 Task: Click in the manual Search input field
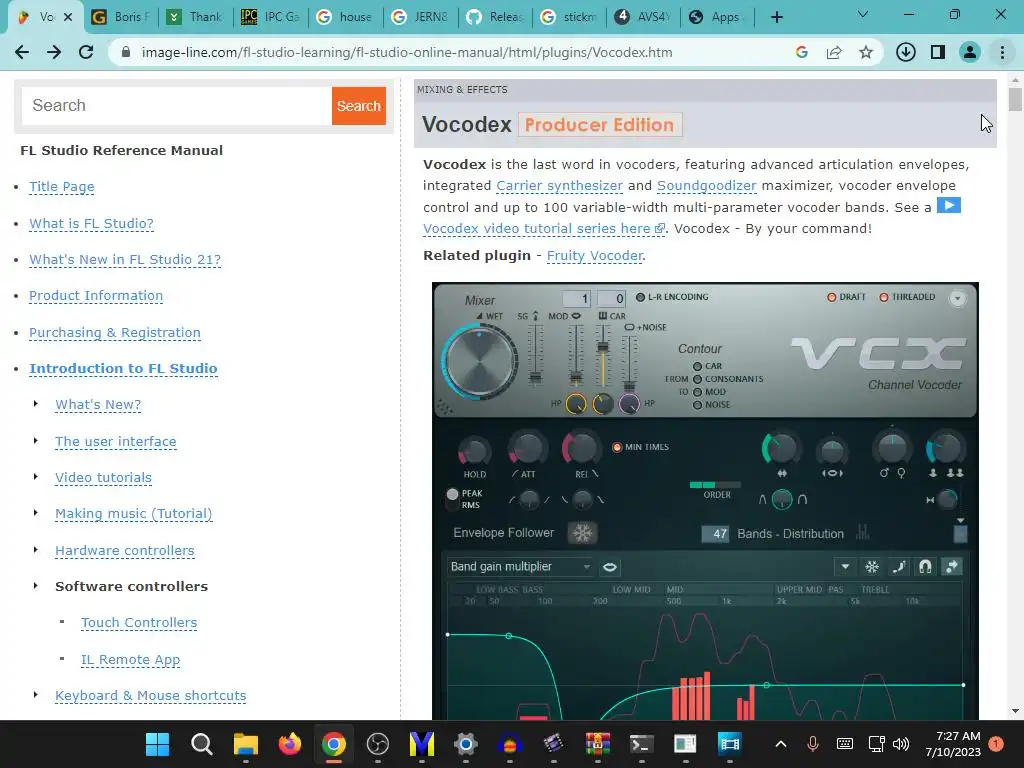(176, 106)
